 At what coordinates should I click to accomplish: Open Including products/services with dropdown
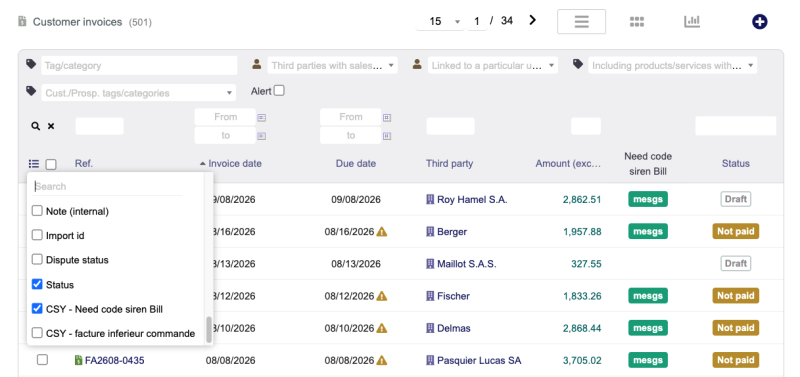pos(672,65)
